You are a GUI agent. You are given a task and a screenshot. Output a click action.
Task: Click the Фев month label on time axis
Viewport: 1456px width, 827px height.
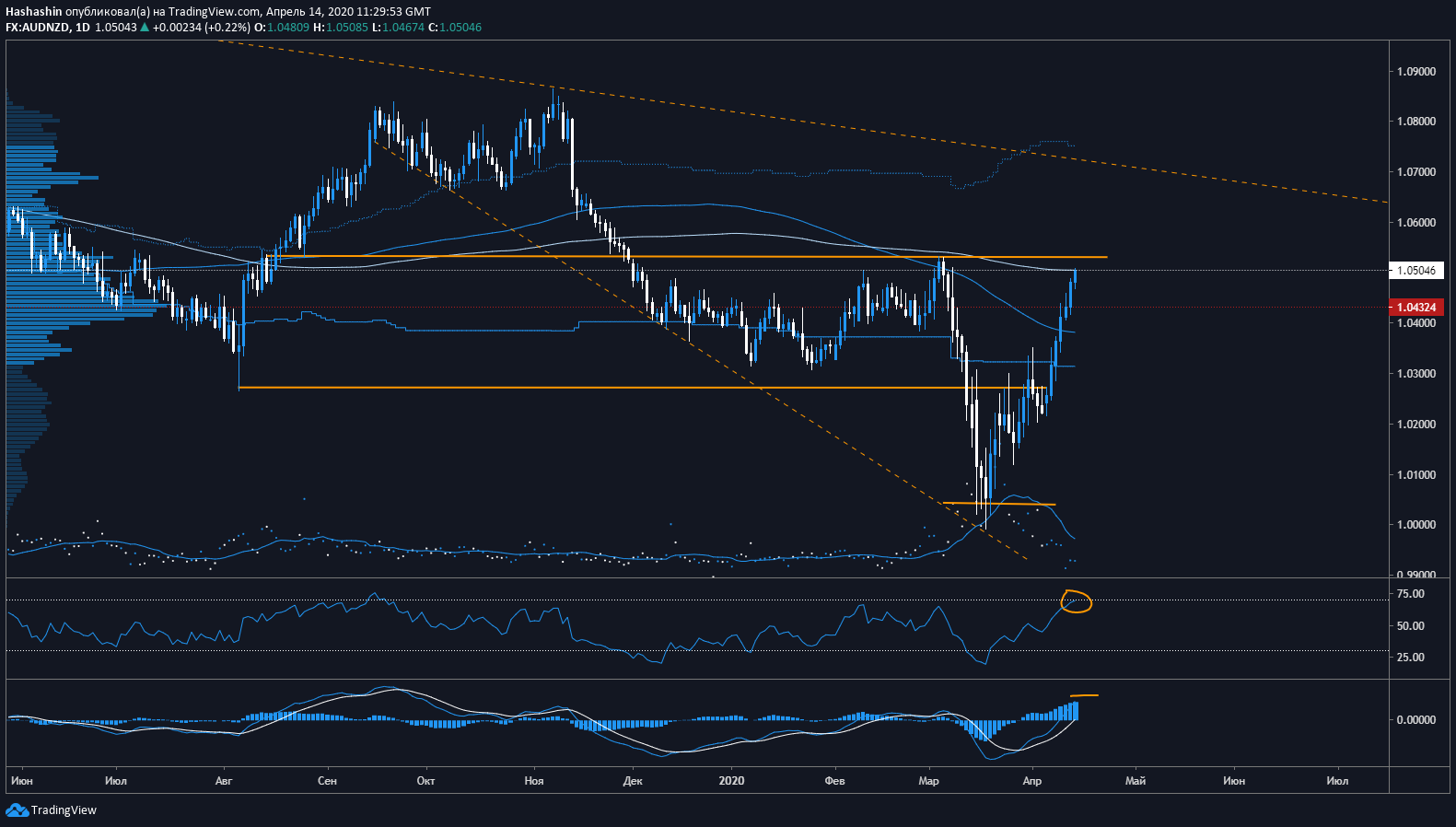(834, 781)
